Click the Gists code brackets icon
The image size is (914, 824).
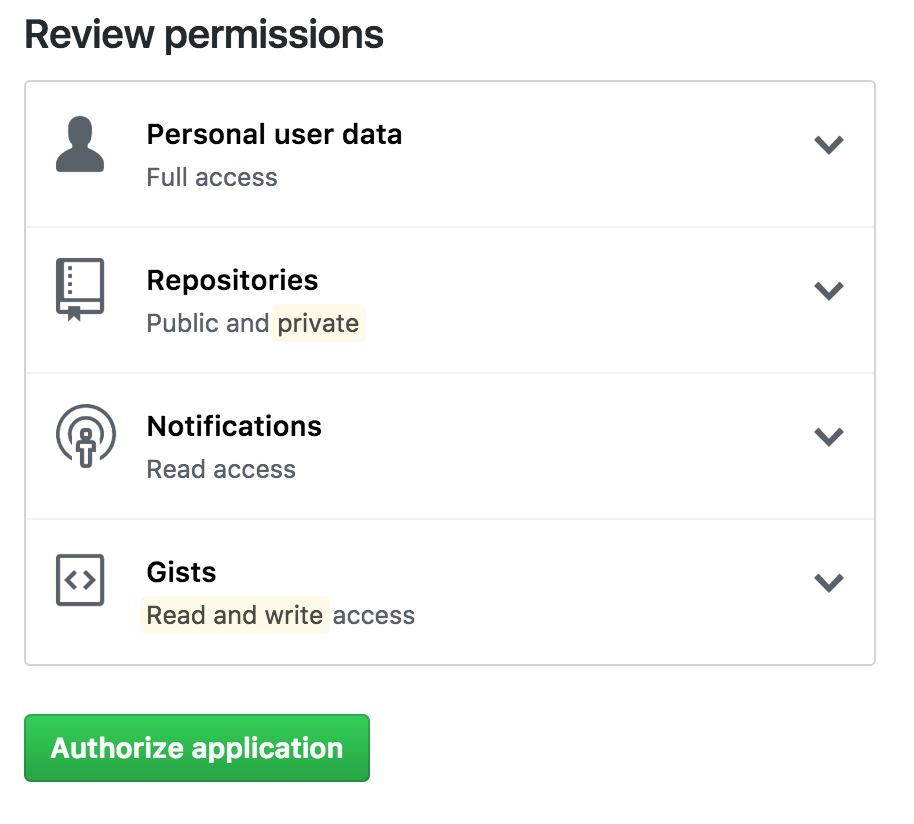pyautogui.click(x=80, y=580)
